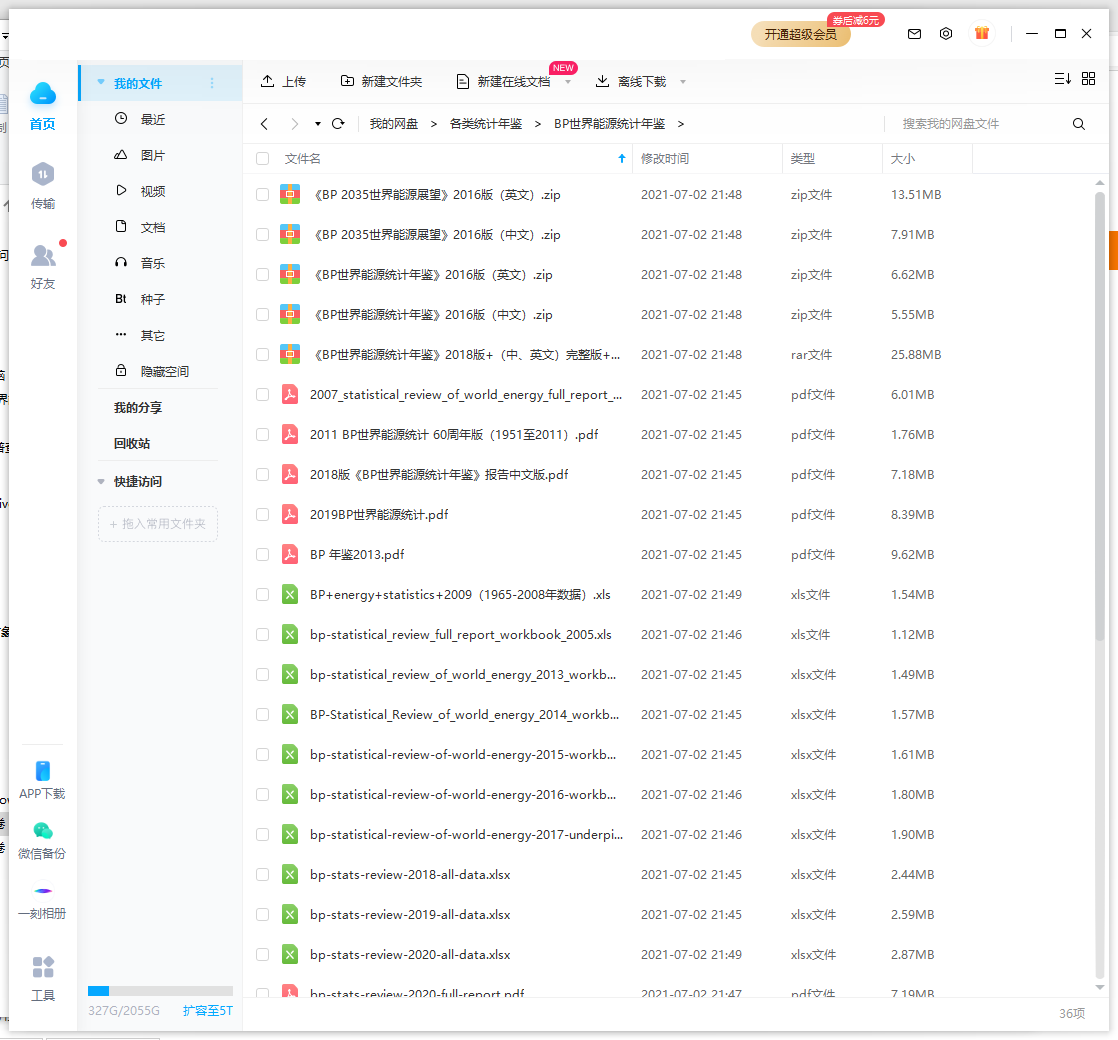Click the PDF icon of 2019BP世界能源统计.pdf
The height and width of the screenshot is (1040, 1118).
(289, 515)
